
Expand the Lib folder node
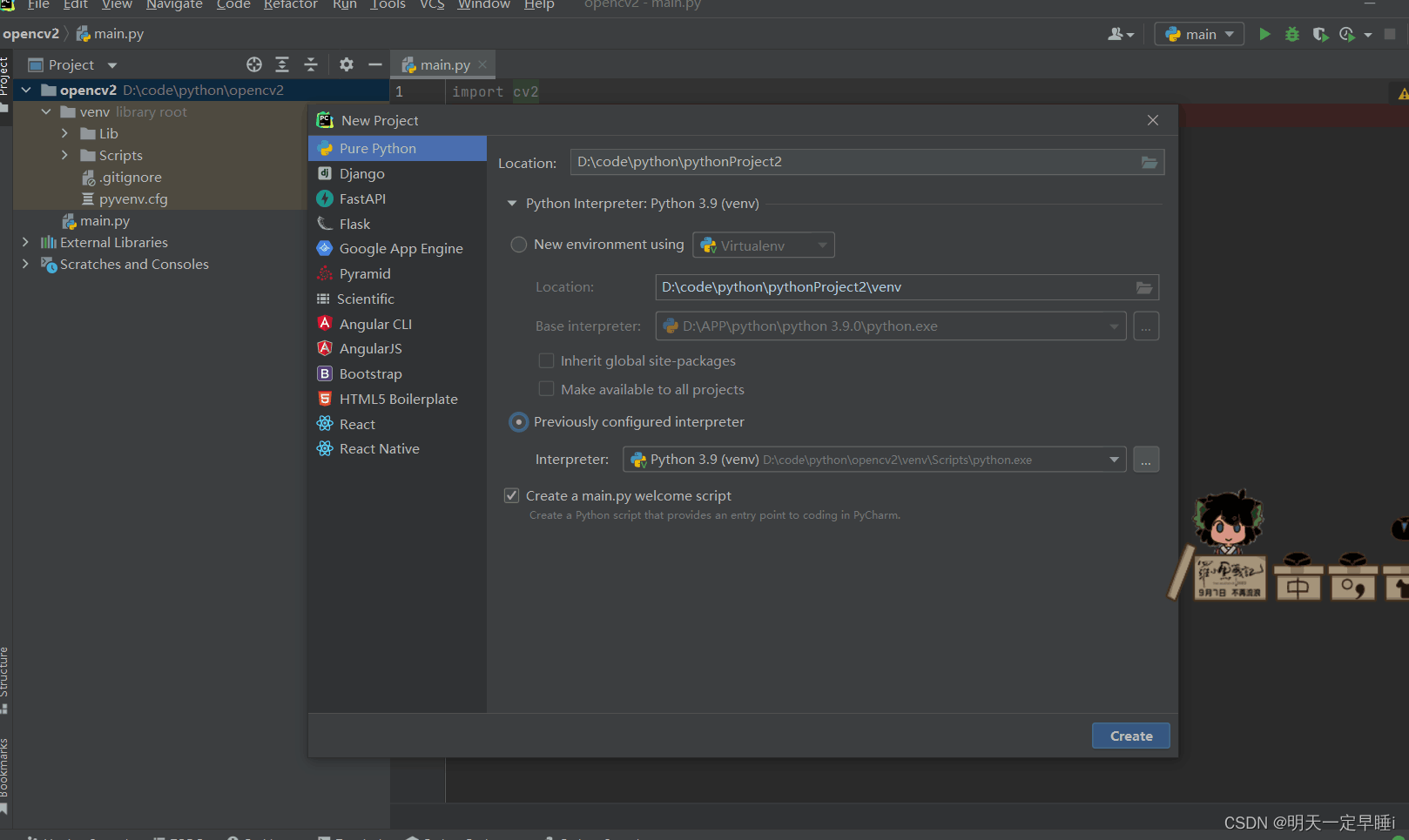tap(65, 133)
